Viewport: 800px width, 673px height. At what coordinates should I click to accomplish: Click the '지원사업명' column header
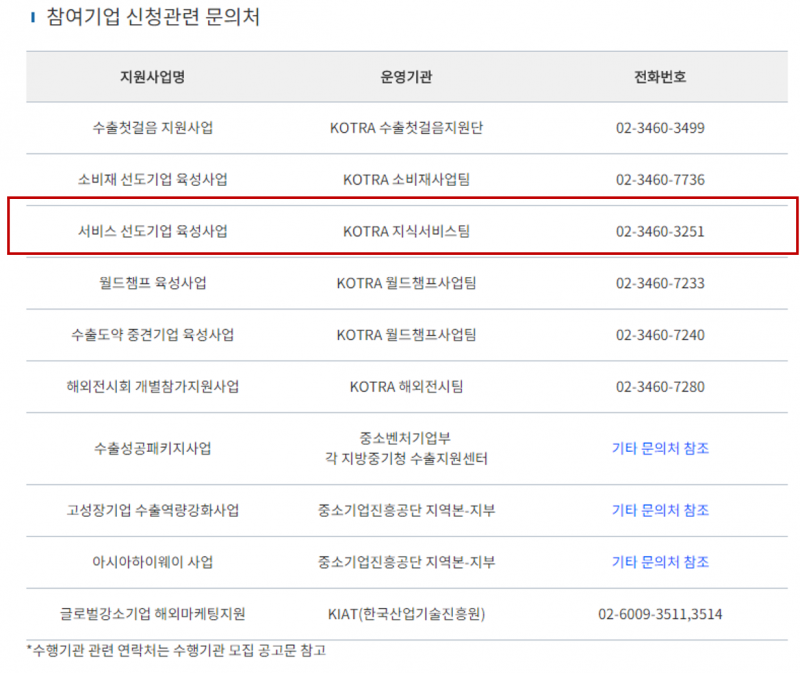click(x=152, y=77)
